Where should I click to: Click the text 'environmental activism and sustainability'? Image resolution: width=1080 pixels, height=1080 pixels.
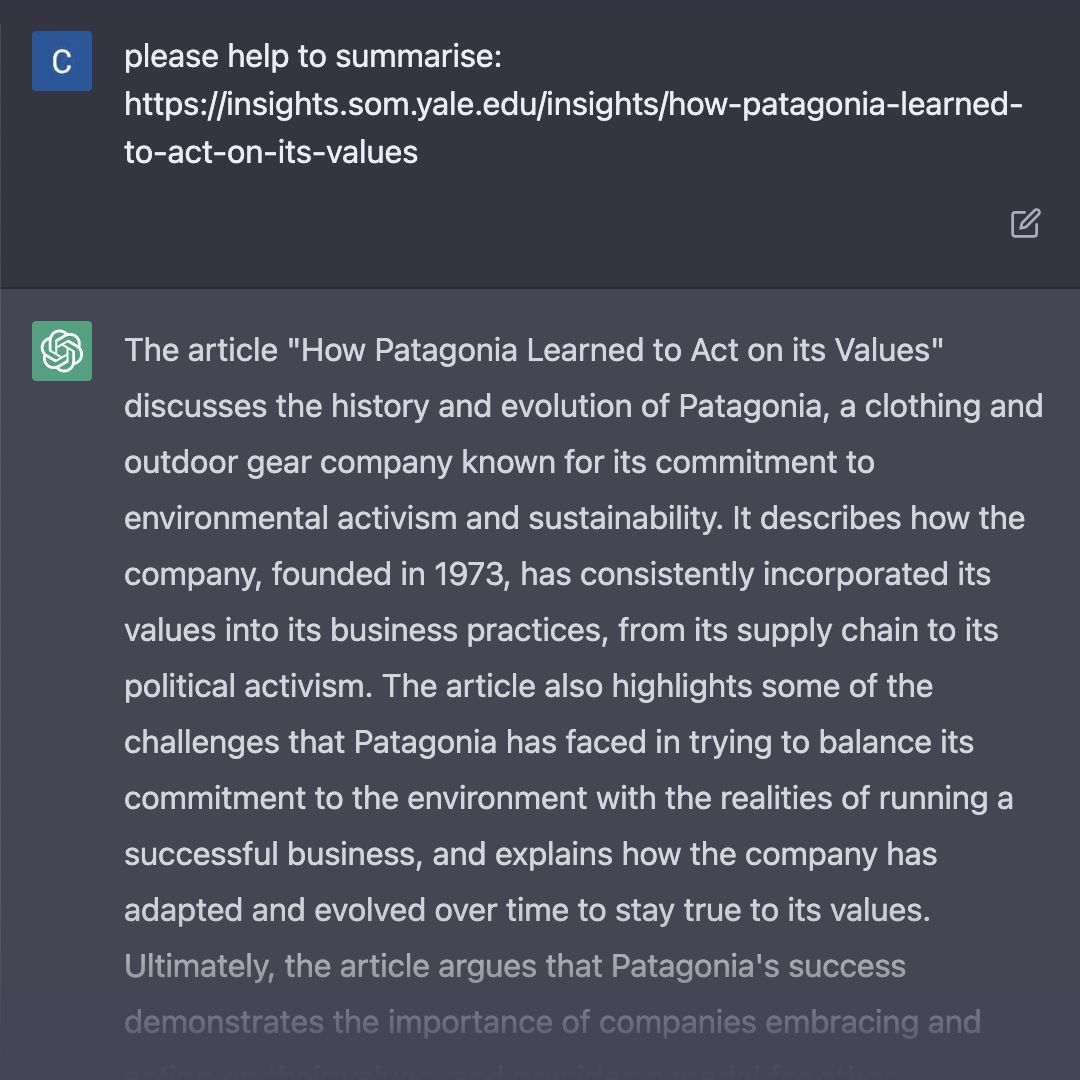(422, 518)
